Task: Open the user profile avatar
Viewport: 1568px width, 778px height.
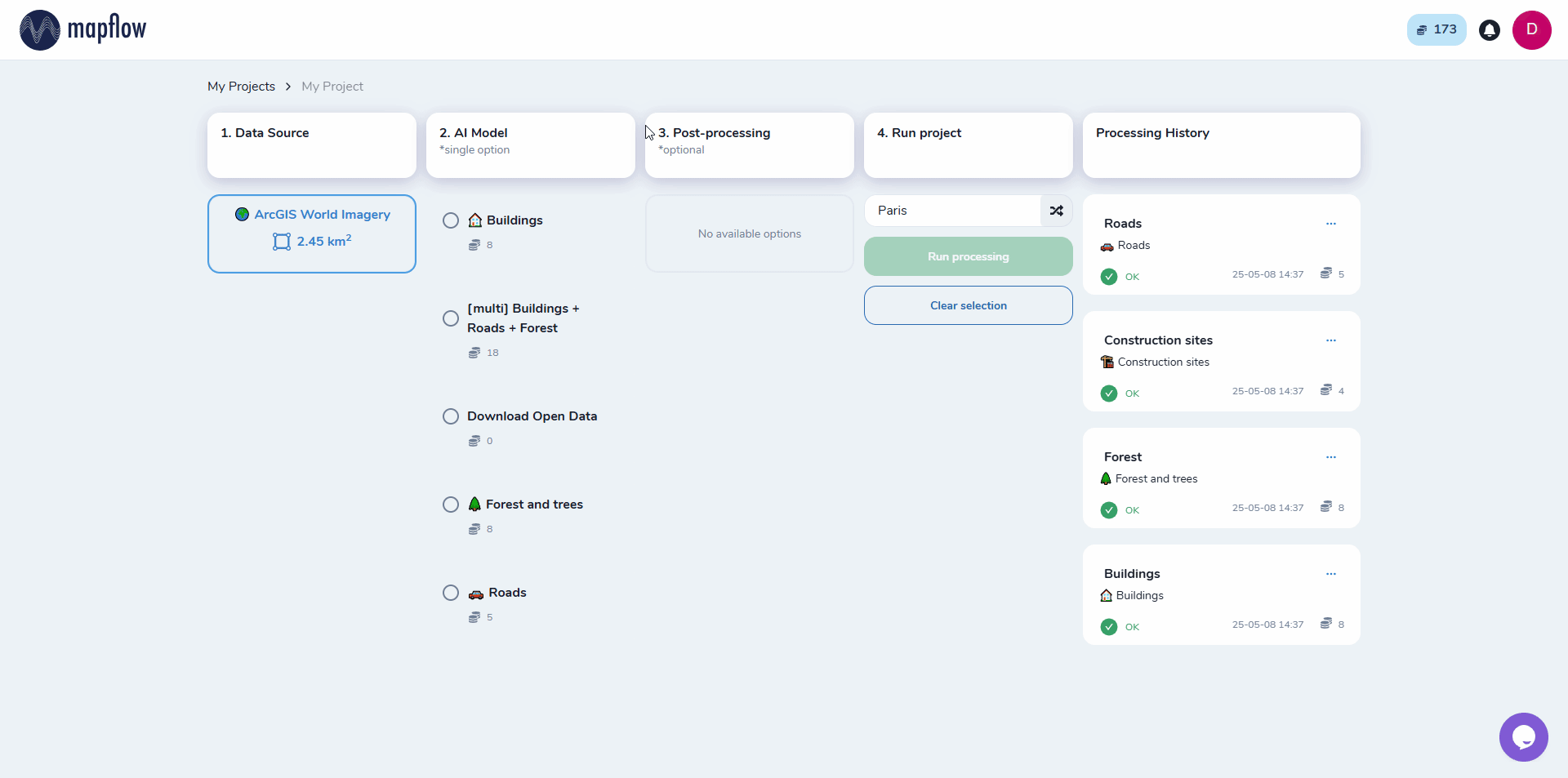Action: (1531, 30)
